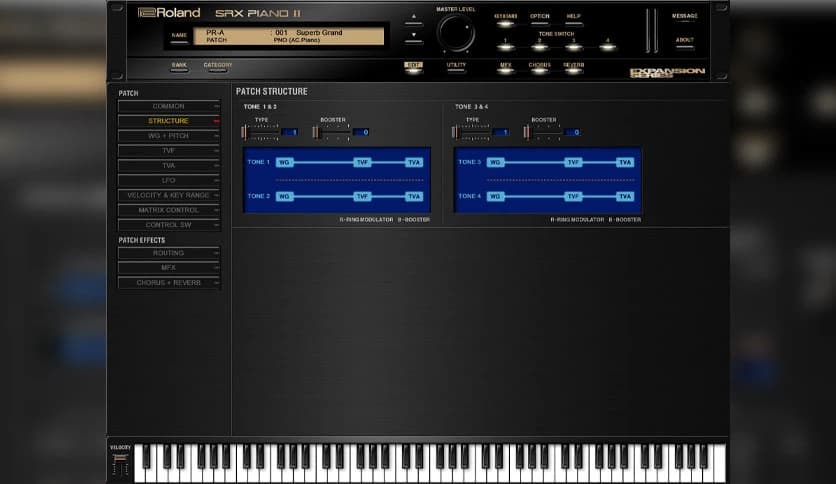Click the patch down arrow button

pos(413,37)
